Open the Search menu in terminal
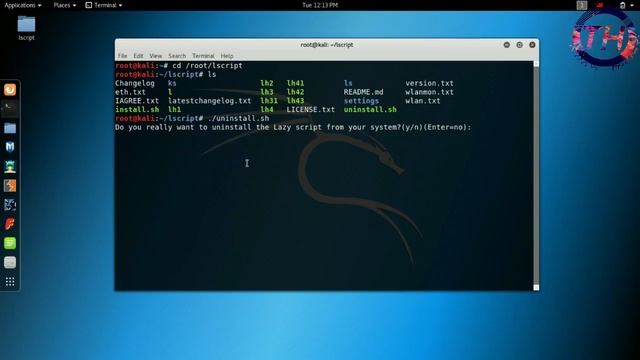This screenshot has width=640, height=360. (x=177, y=56)
